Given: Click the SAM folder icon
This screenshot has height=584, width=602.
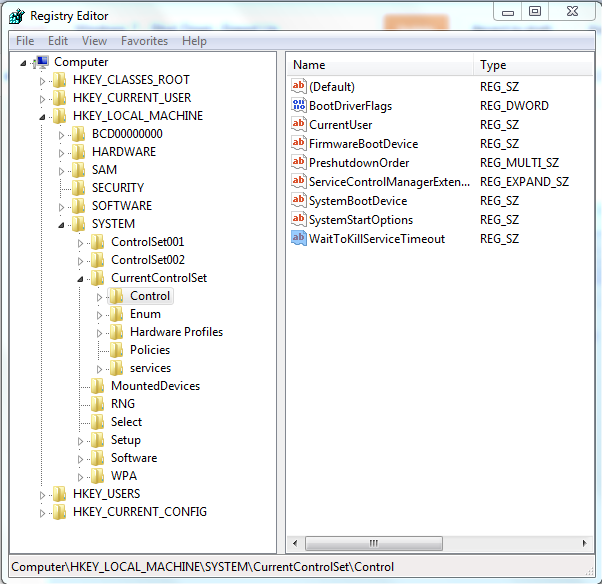Looking at the screenshot, I should click(79, 170).
